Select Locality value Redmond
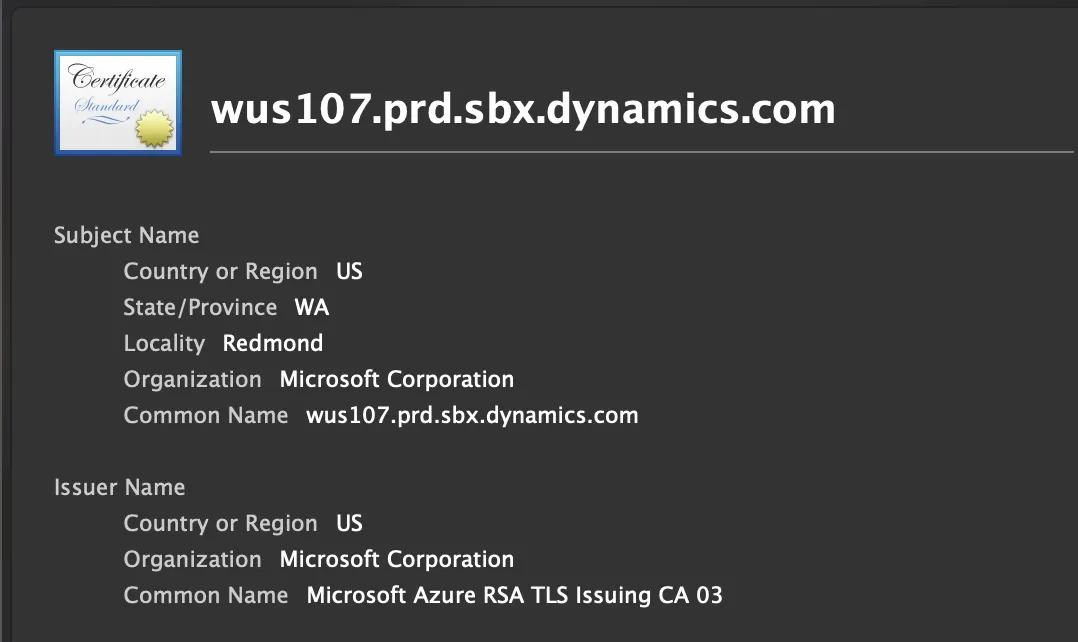This screenshot has width=1078, height=642. click(x=273, y=343)
